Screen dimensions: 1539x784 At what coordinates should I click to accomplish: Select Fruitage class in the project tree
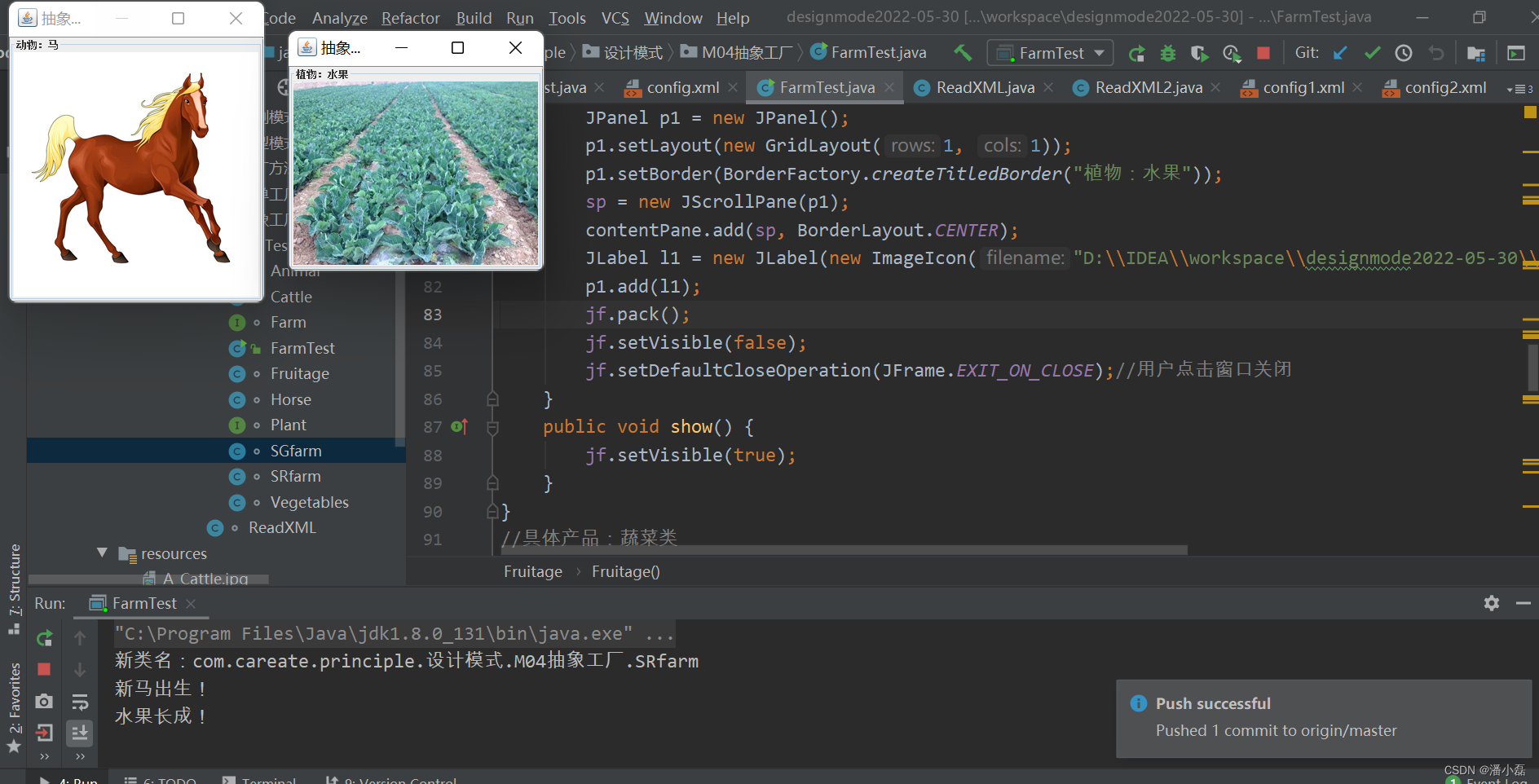point(300,374)
